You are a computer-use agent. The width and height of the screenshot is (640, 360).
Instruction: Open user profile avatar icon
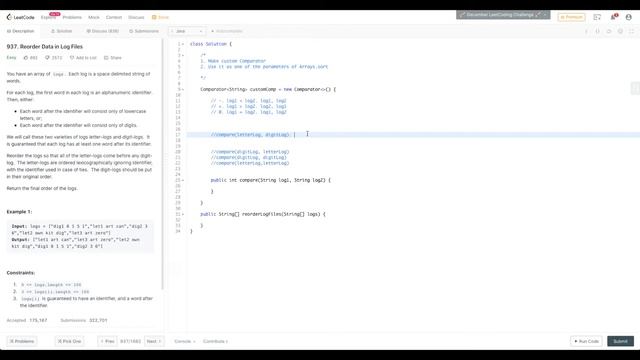629,17
